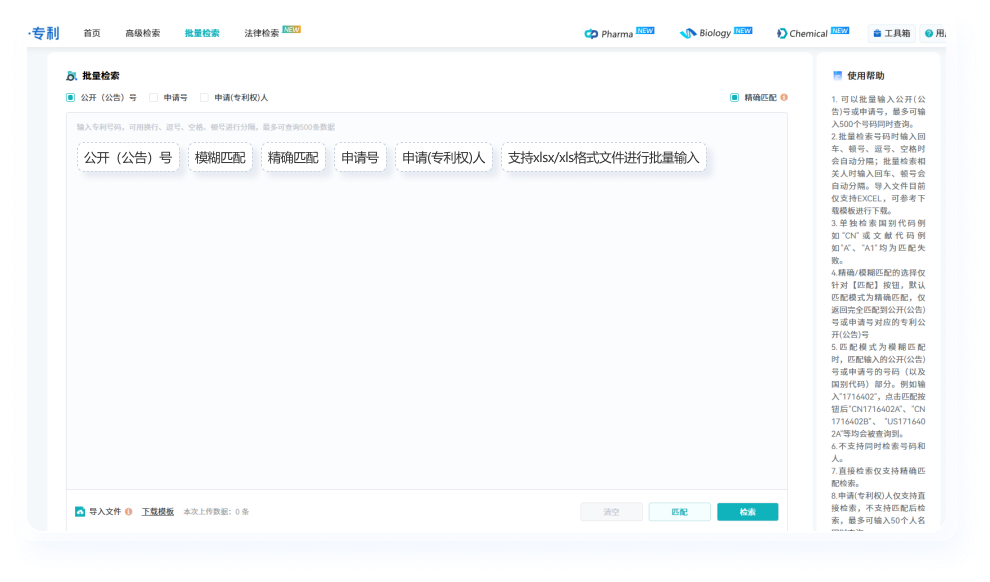990x582 pixels.
Task: Click the Pharma logo icon
Action: (591, 33)
